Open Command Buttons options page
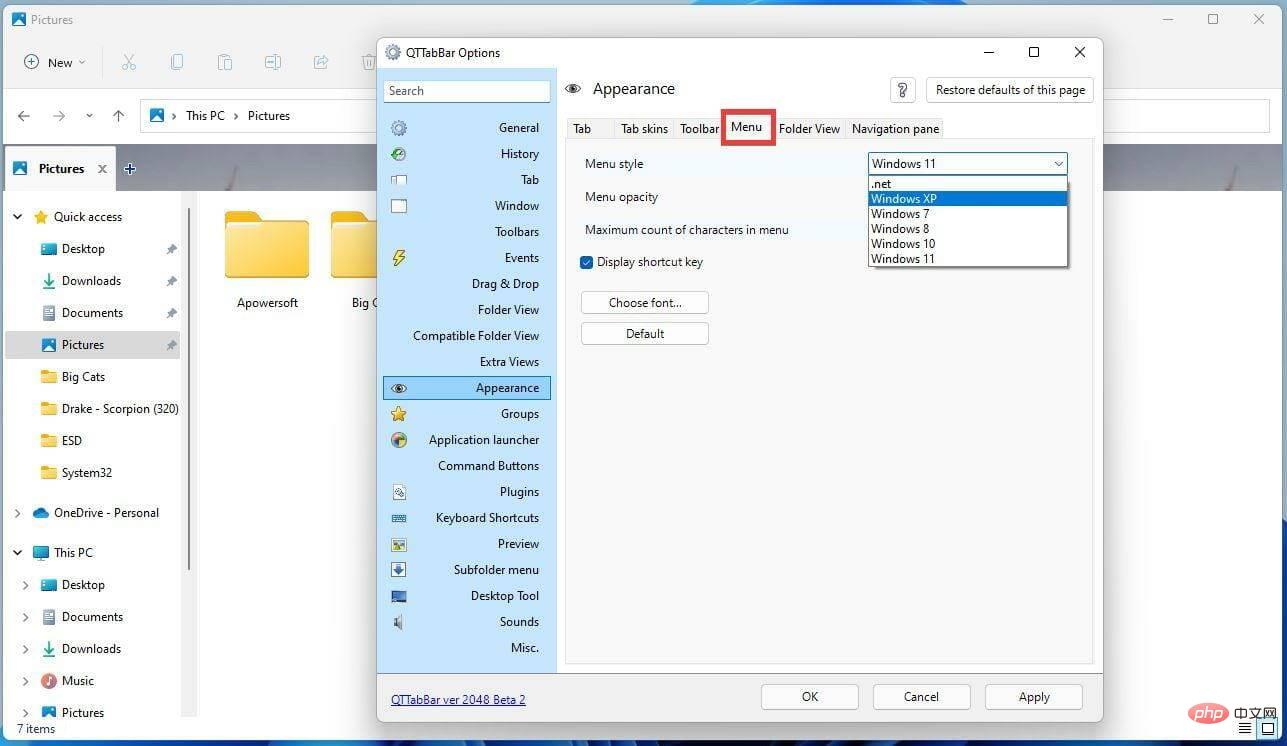The image size is (1287, 746). click(467, 466)
